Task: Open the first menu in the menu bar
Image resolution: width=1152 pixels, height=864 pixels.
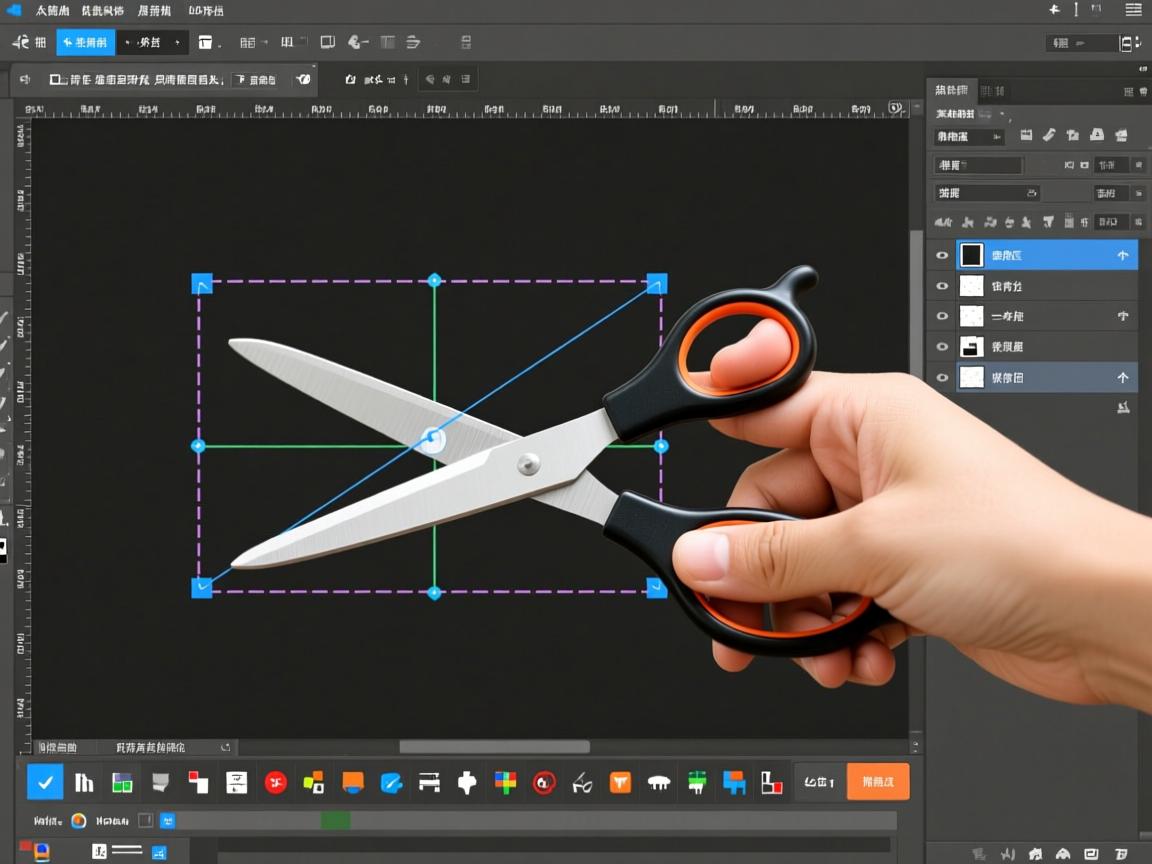Action: pos(52,11)
